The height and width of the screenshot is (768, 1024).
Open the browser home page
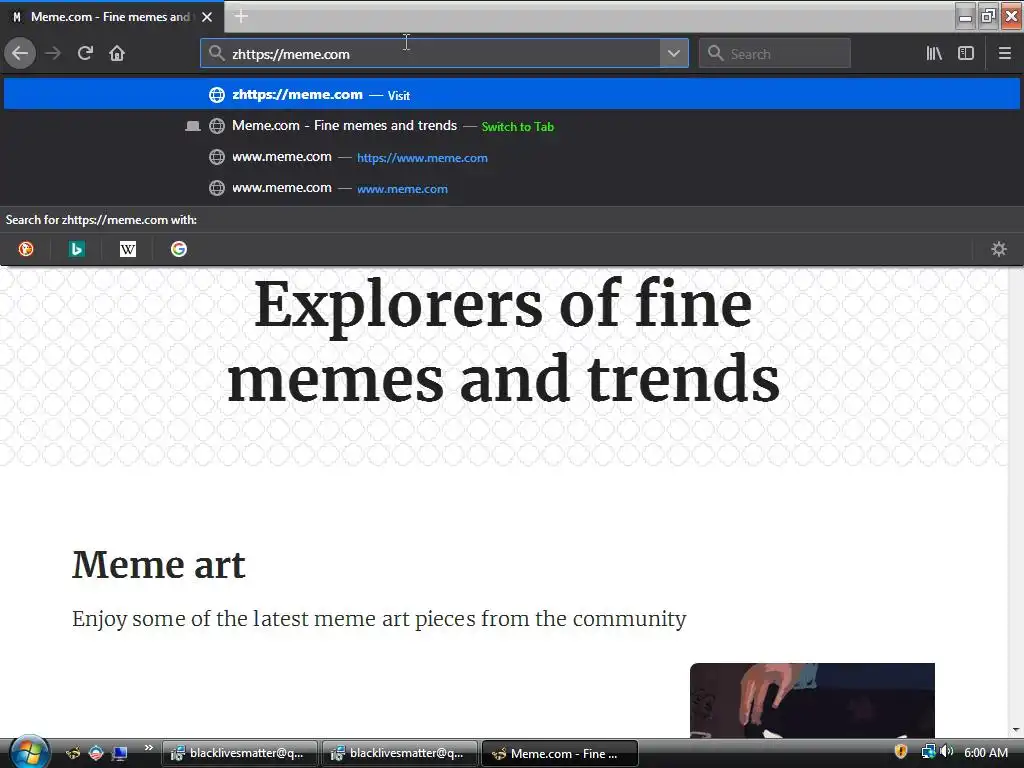(x=117, y=53)
